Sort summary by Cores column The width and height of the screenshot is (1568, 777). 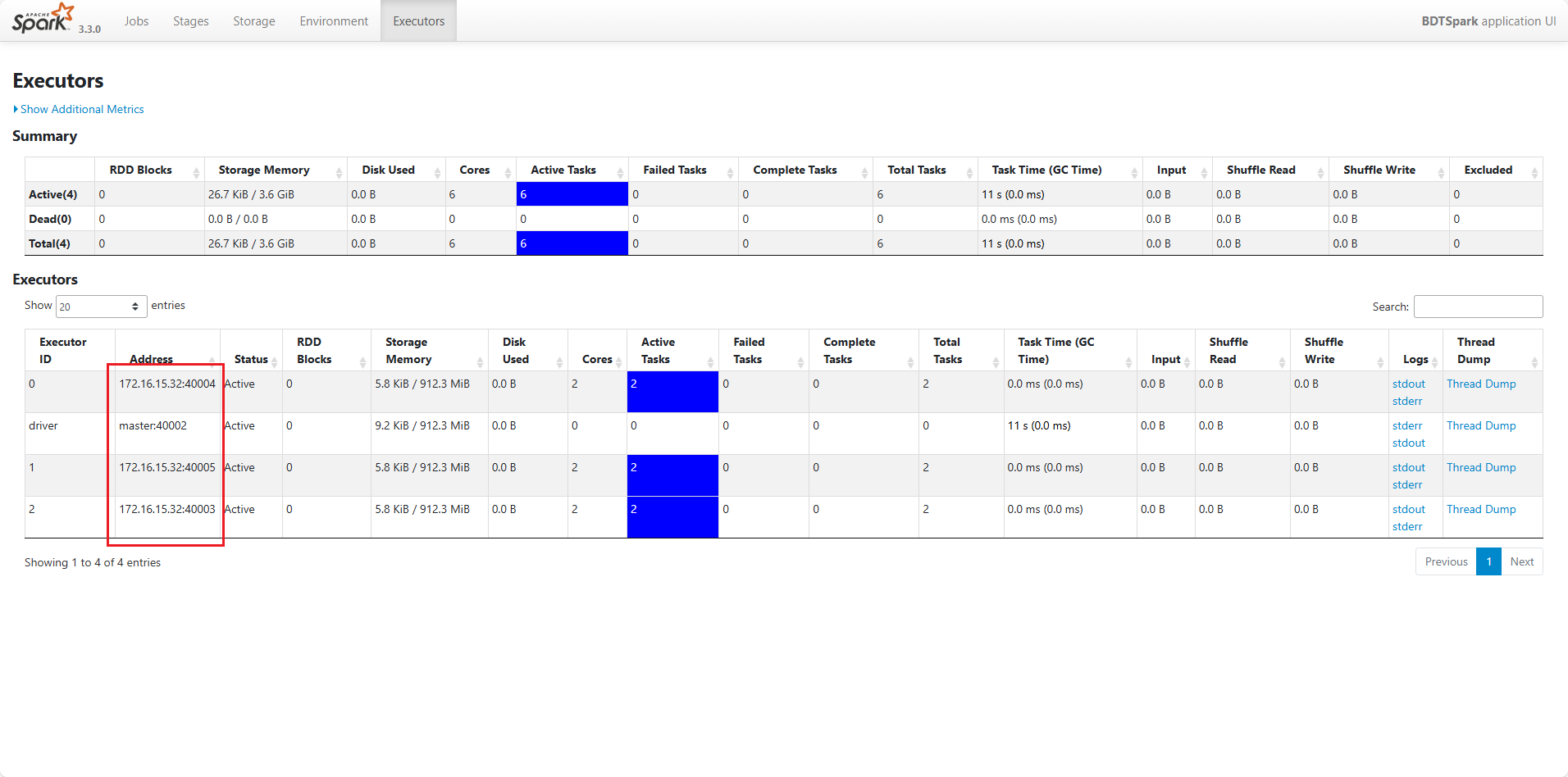(x=481, y=170)
